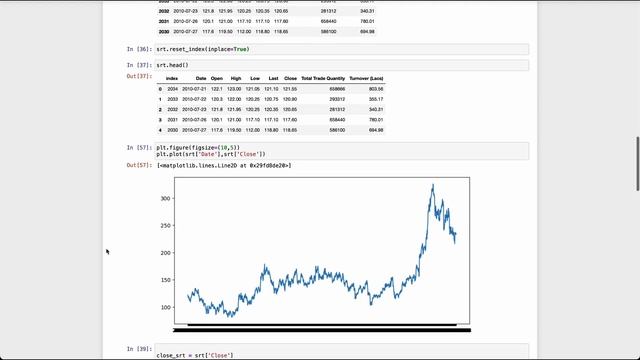Click the 'Last' column header in Out[37]
Image resolution: width=640 pixels, height=360 pixels.
[273, 78]
